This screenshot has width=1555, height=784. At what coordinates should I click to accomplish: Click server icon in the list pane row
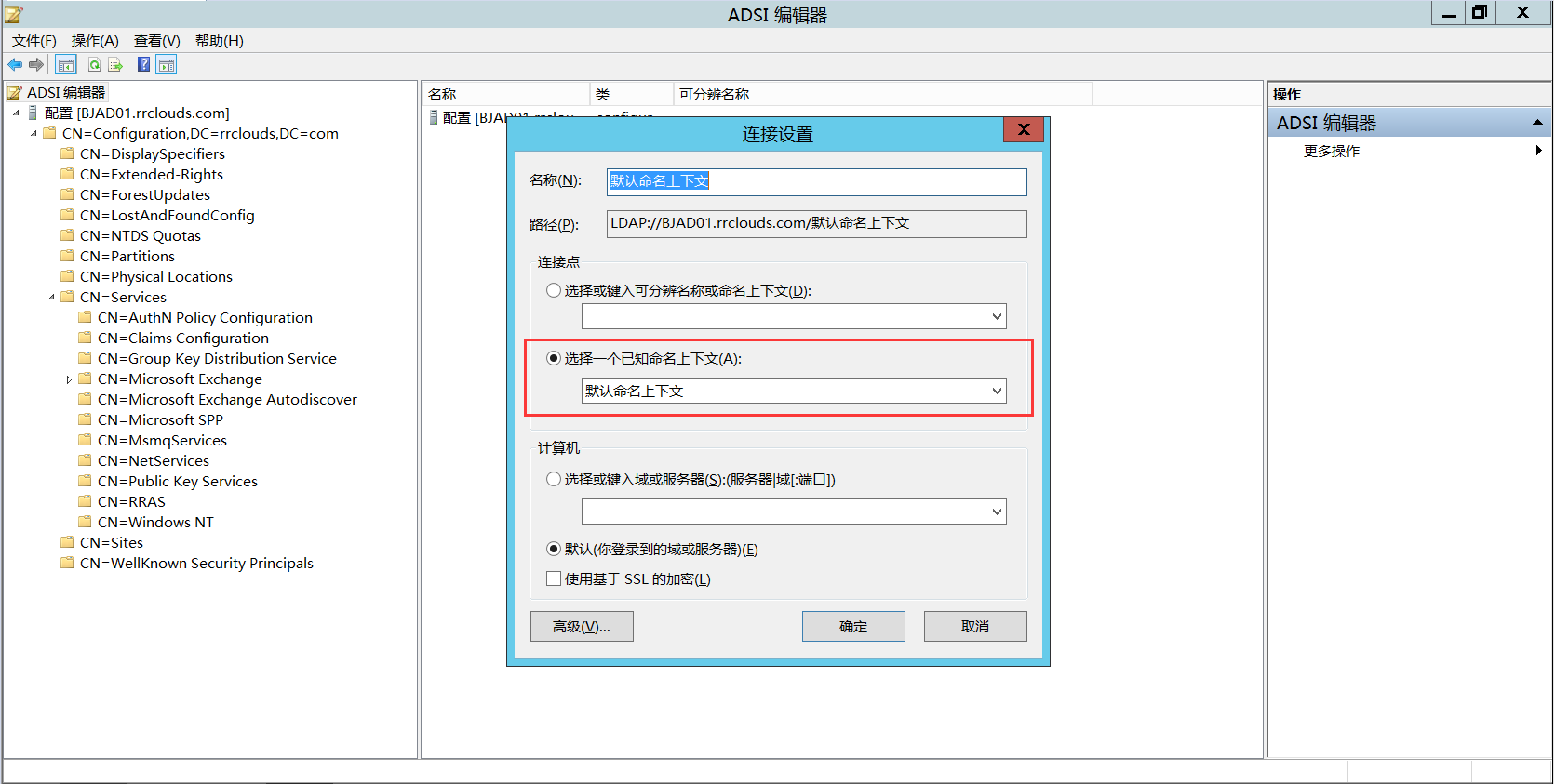coord(434,117)
